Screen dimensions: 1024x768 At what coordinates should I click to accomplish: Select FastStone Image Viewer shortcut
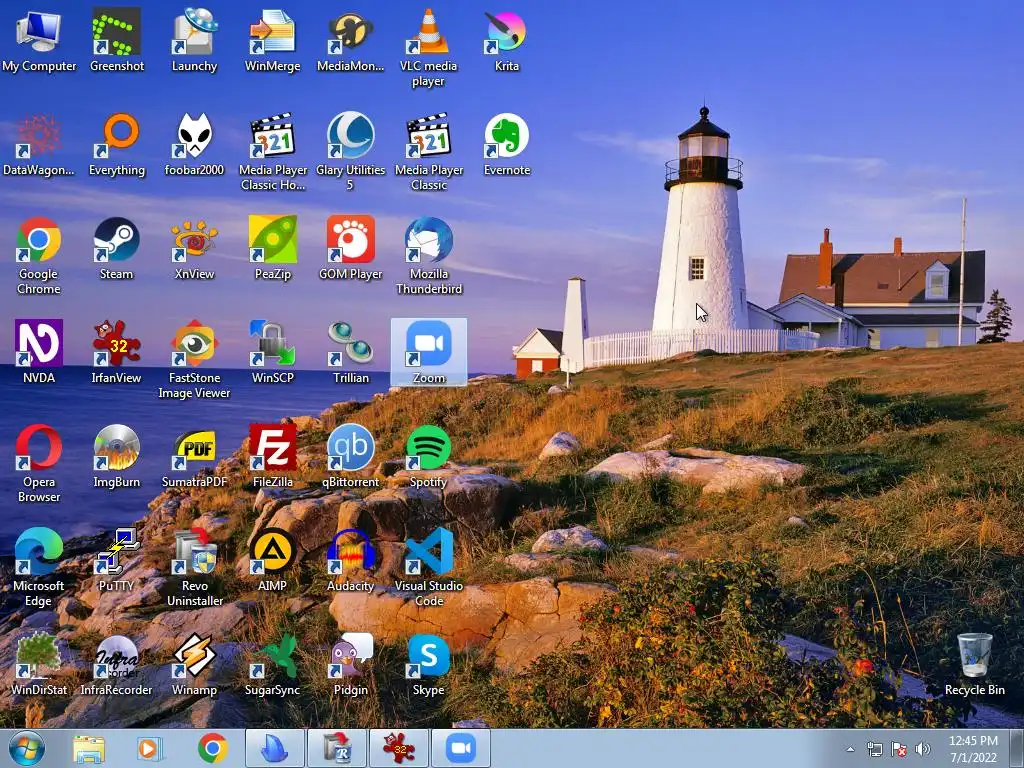[194, 360]
